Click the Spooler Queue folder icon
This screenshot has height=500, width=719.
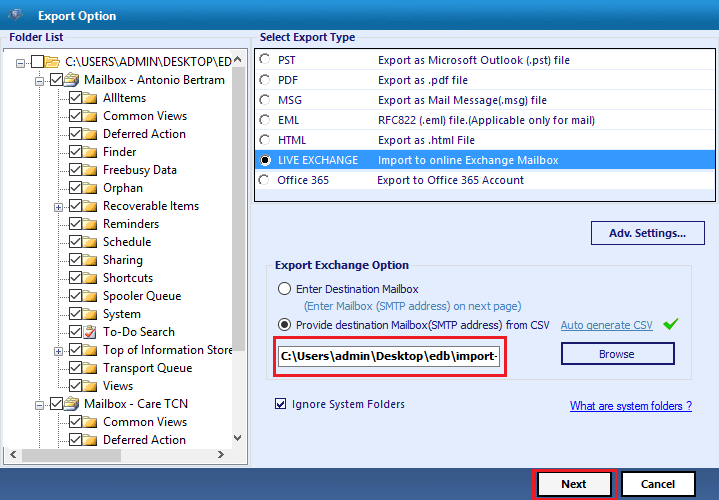[x=90, y=296]
